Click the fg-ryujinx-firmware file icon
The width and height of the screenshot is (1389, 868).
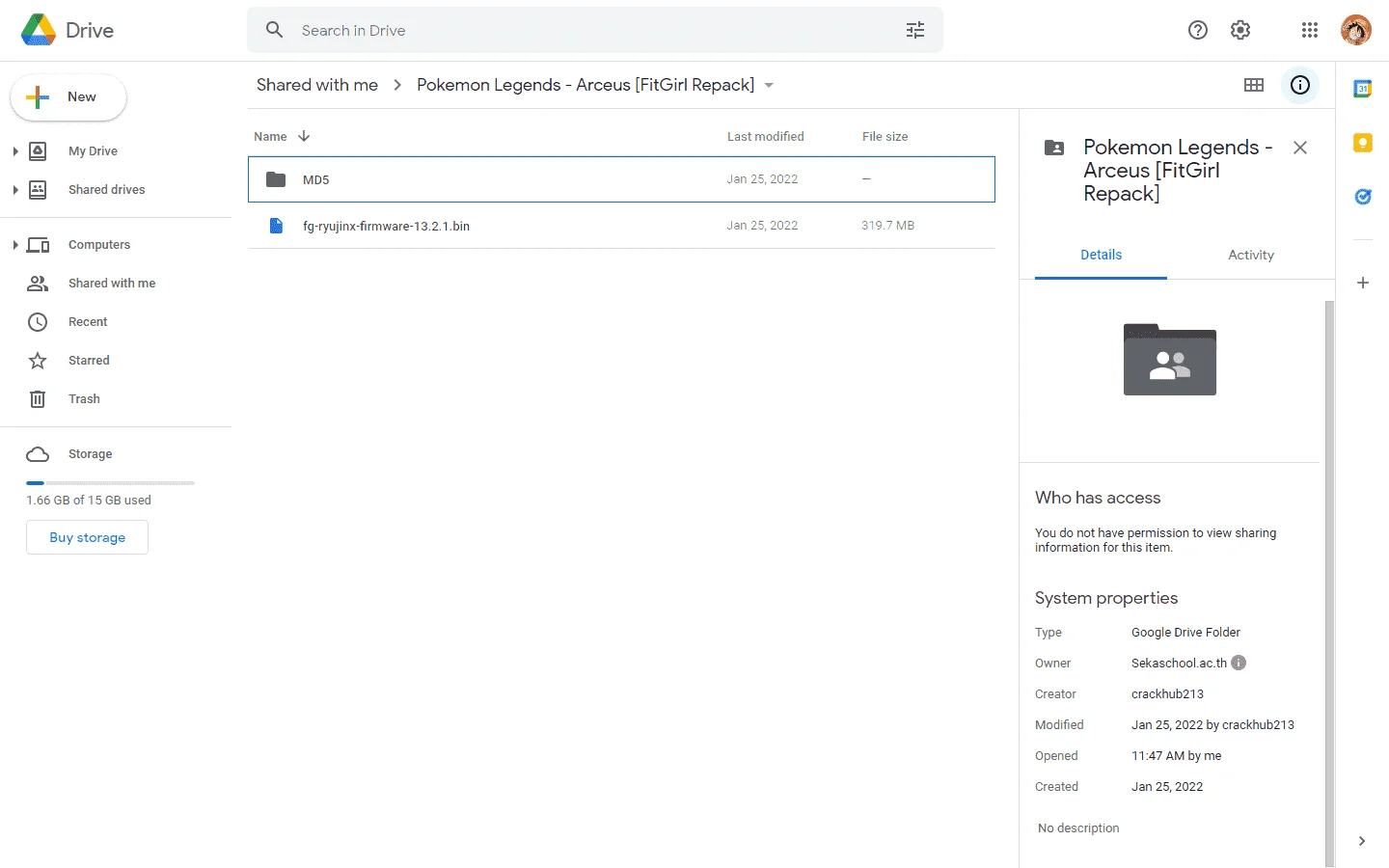point(276,226)
